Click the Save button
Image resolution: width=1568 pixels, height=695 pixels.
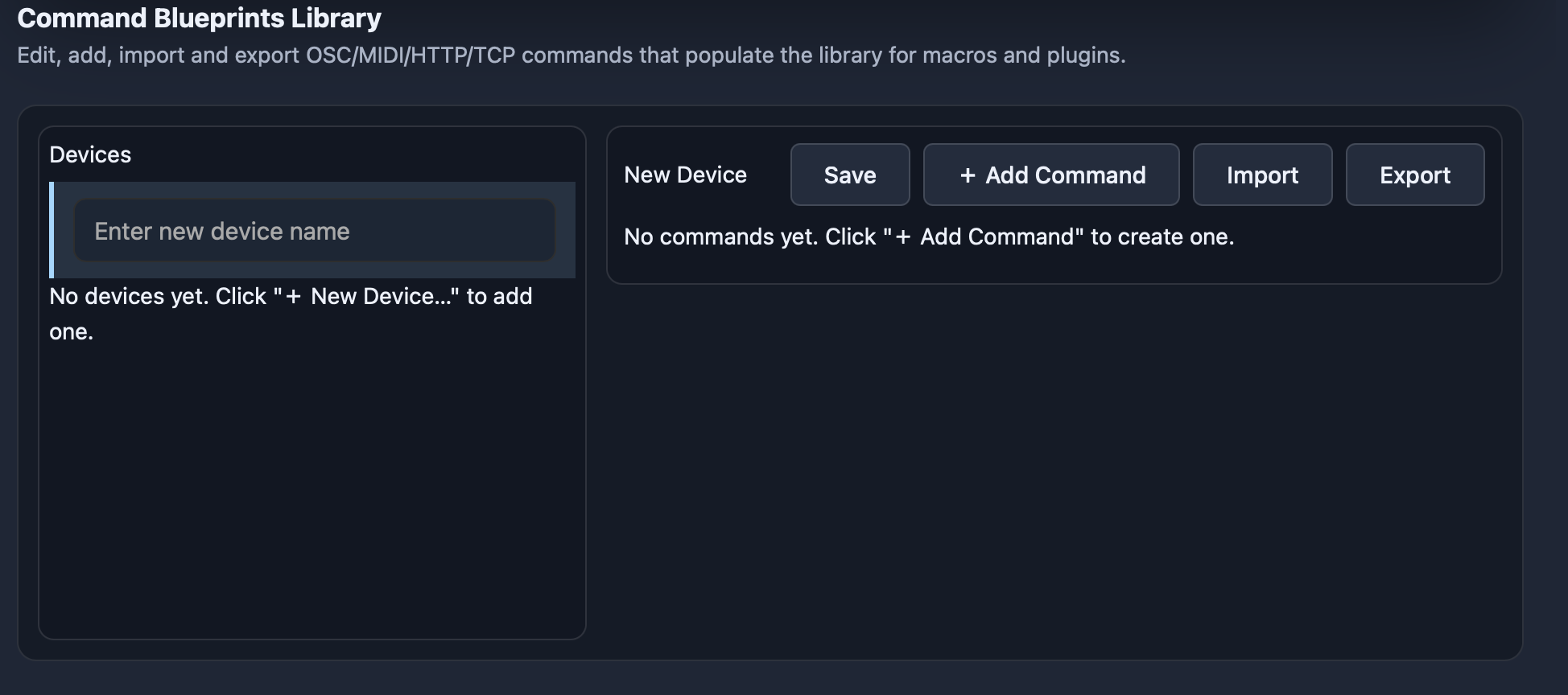pos(850,175)
